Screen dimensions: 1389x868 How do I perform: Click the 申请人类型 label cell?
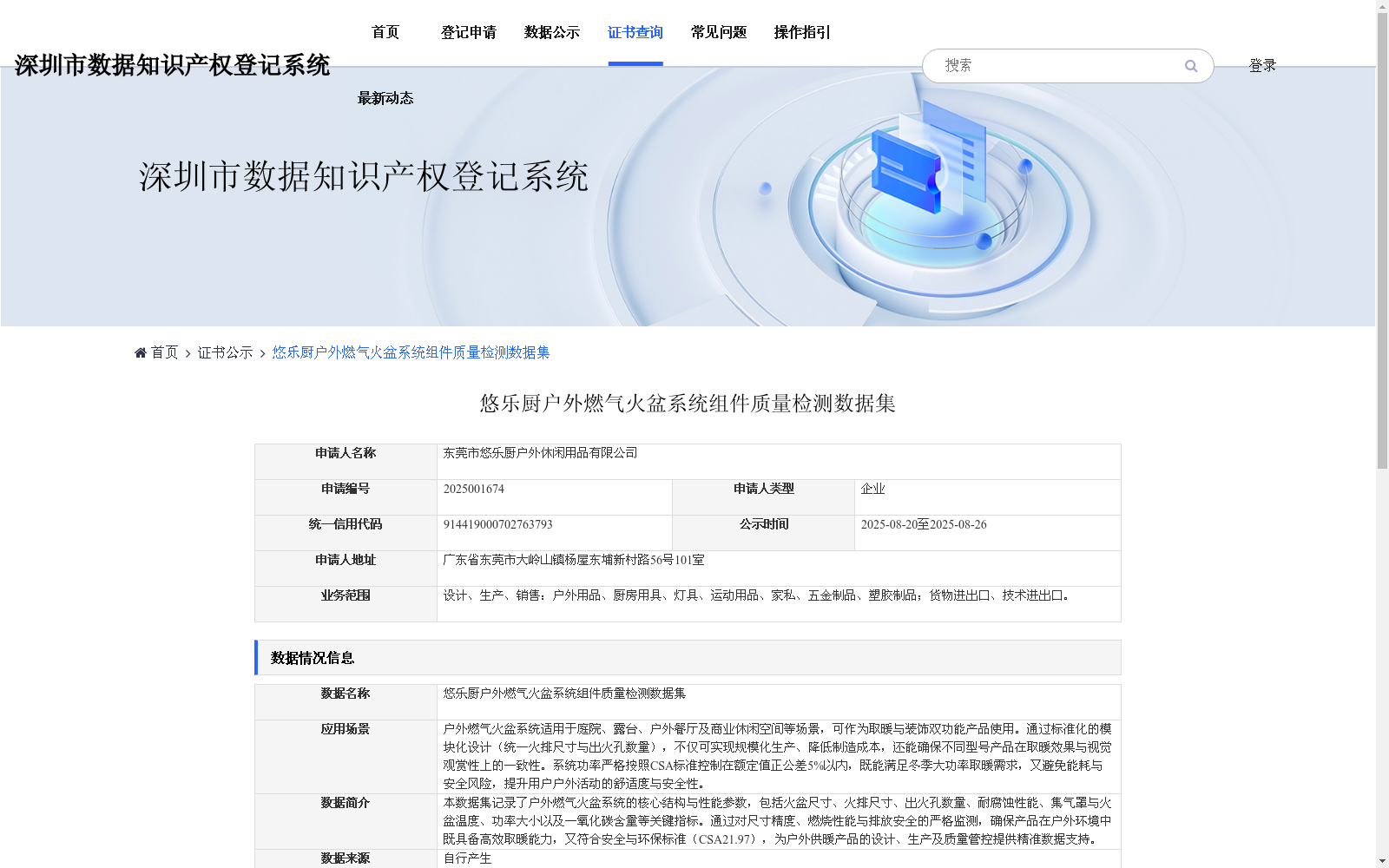coord(764,497)
